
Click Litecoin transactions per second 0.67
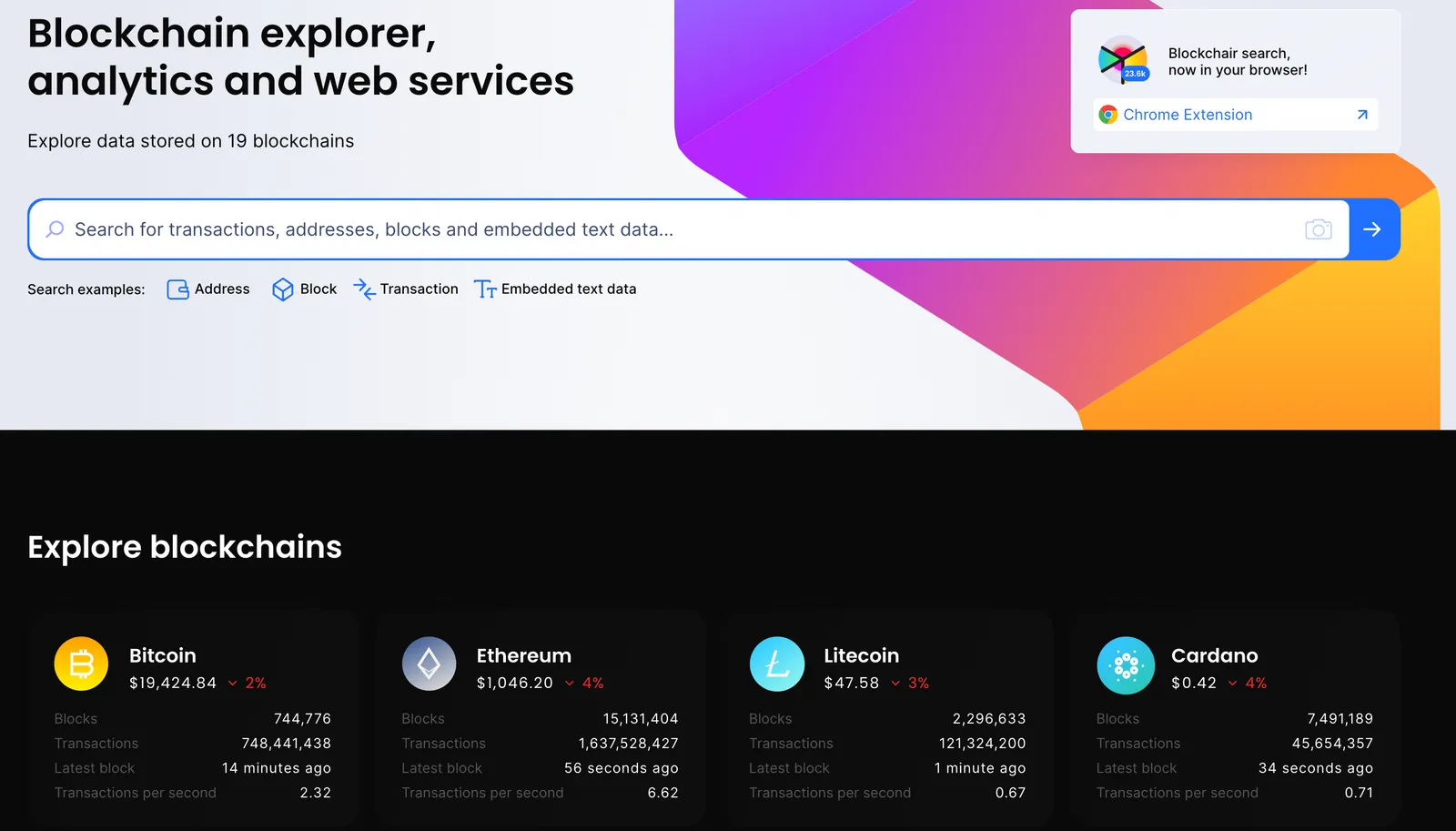pyautogui.click(x=1011, y=793)
